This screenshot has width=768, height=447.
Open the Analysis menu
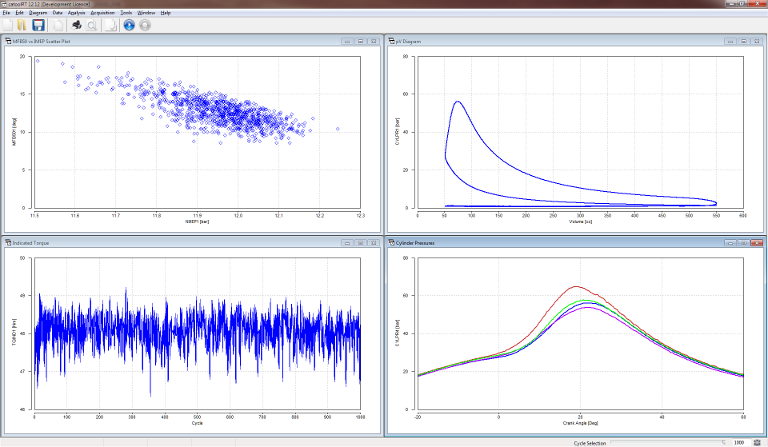[x=77, y=13]
